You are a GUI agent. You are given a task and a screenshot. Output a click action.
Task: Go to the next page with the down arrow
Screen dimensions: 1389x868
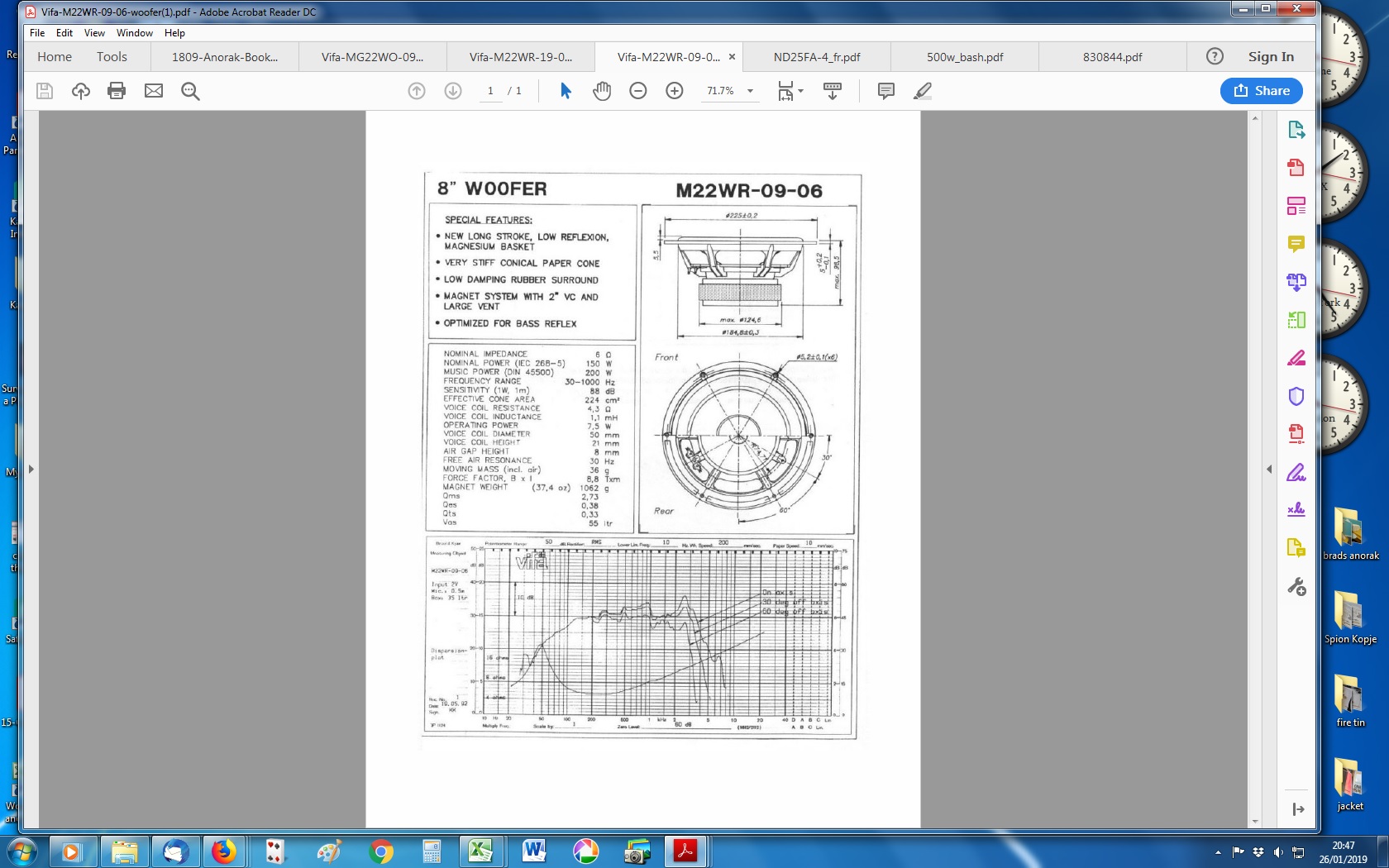point(453,91)
